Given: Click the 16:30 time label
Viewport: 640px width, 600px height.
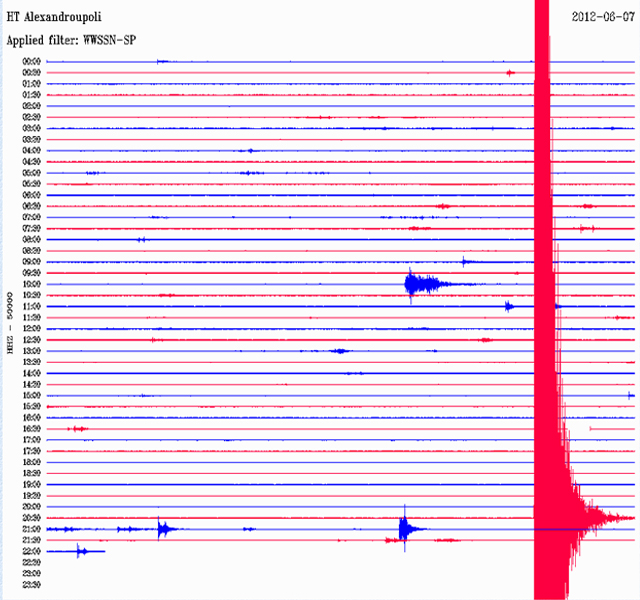Looking at the screenshot, I should tap(31, 429).
